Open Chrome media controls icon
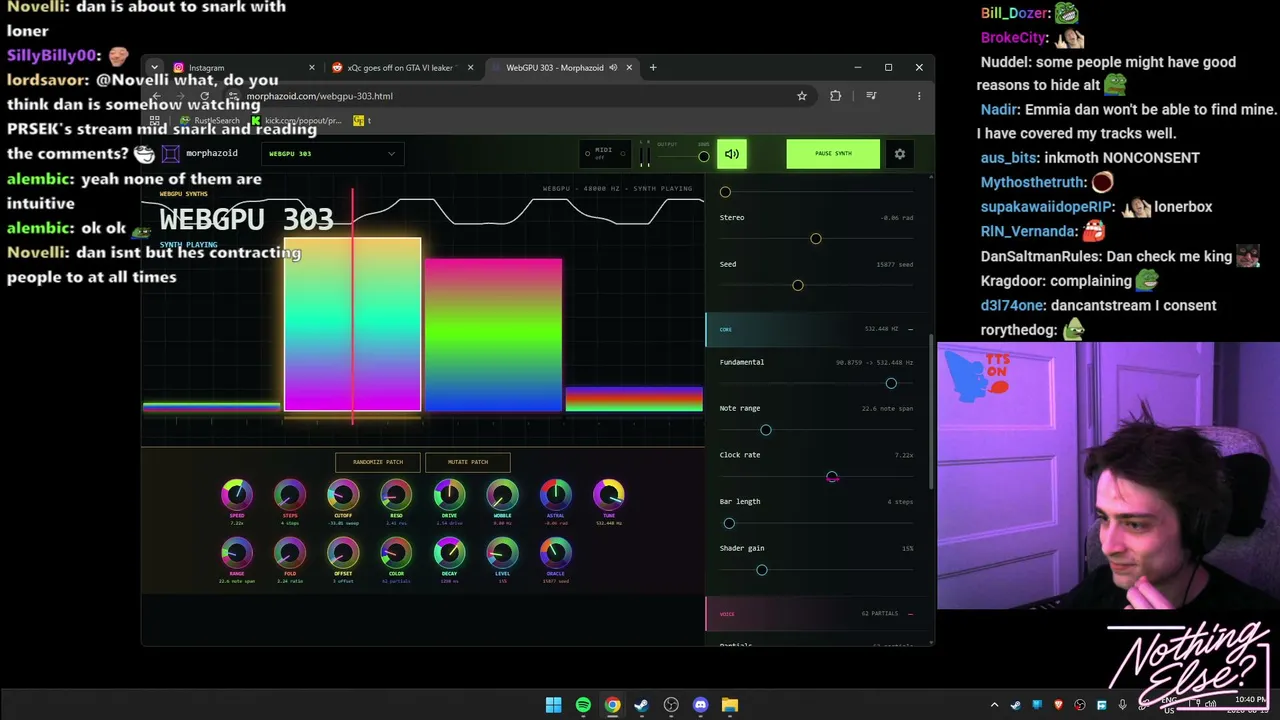Screen dimensions: 1280x720 (x=871, y=96)
